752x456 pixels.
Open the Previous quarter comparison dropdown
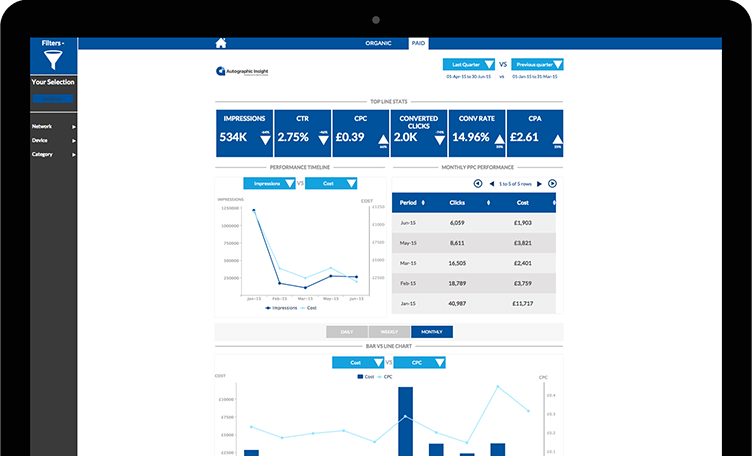coord(538,64)
